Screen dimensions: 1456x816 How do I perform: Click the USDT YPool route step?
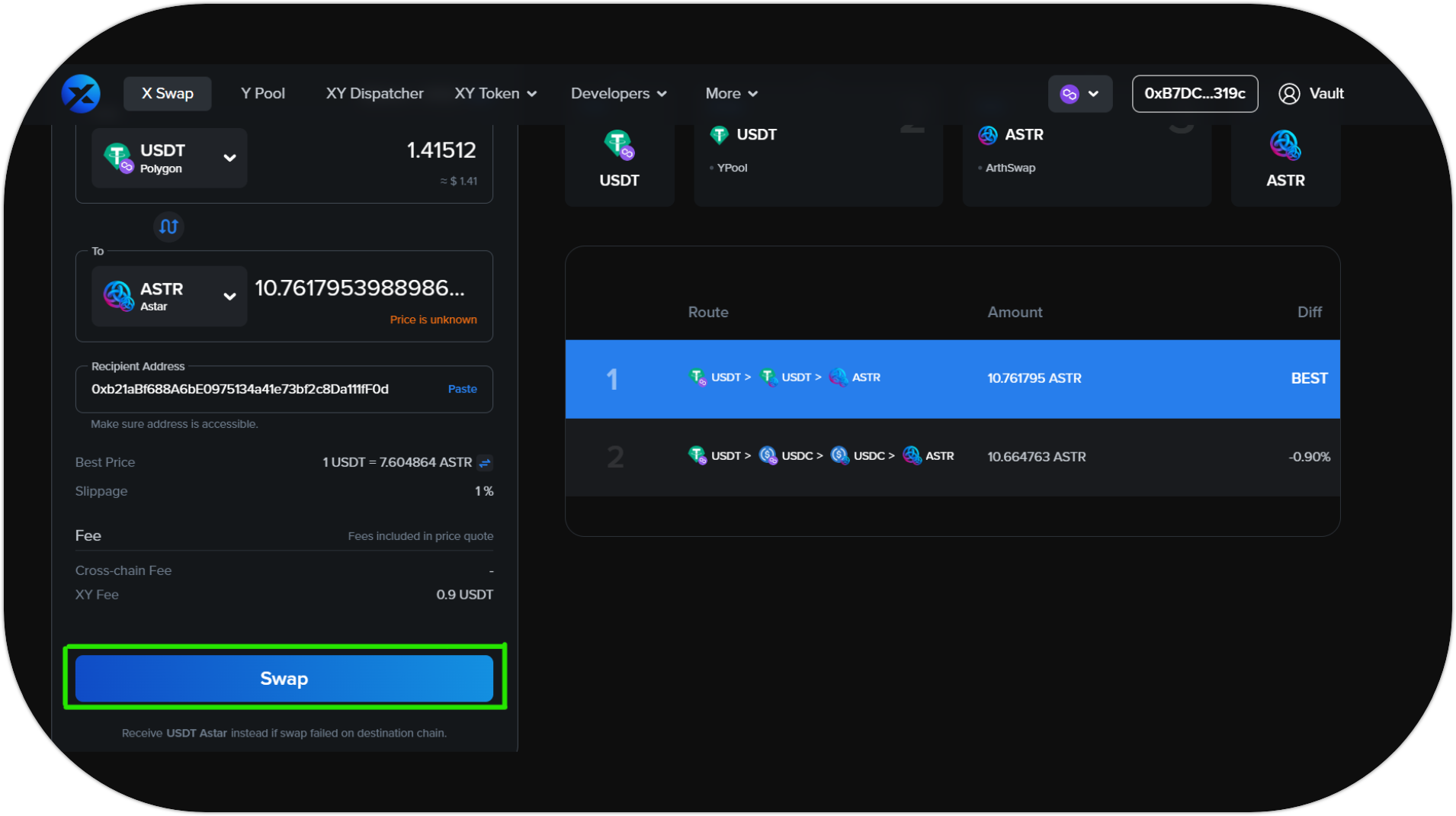point(818,151)
